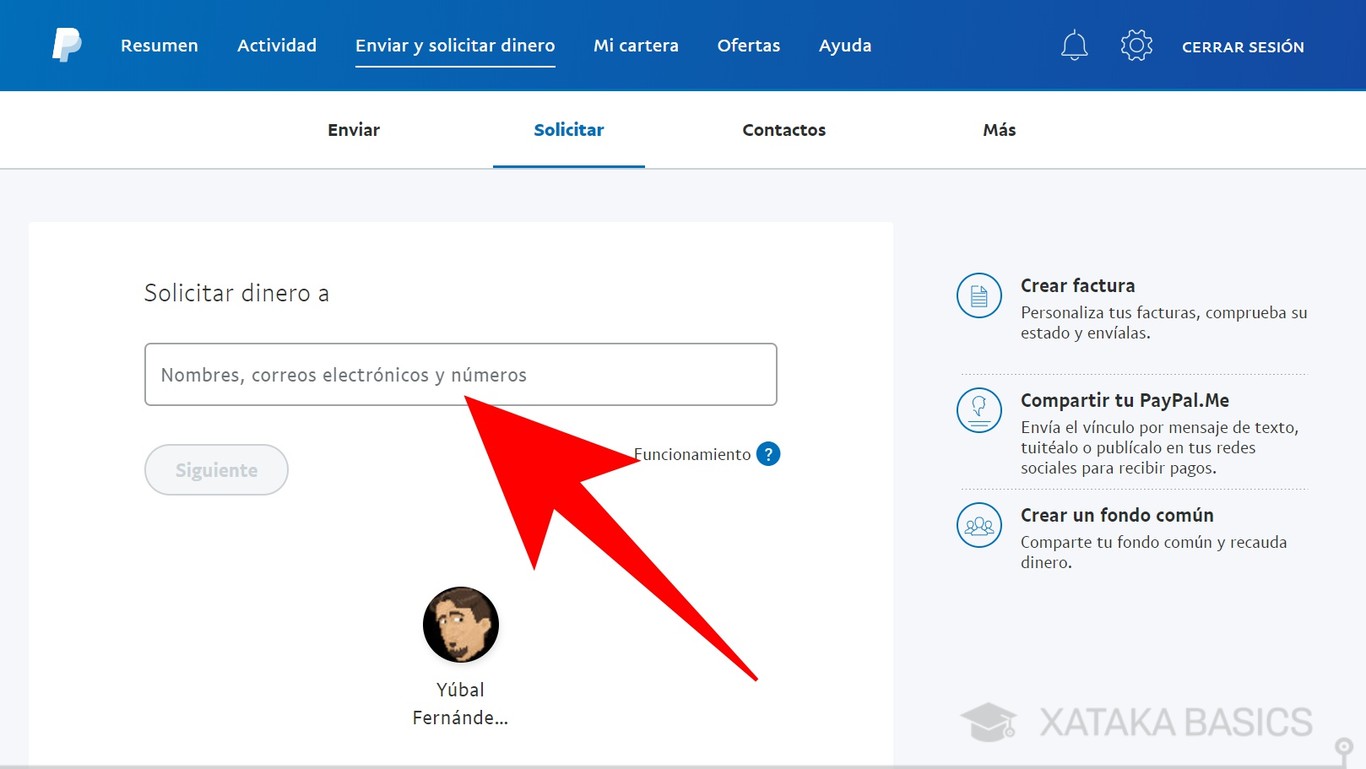This screenshot has height=769, width=1366.
Task: Click the 'Solicitar dinero a' heading
Action: pyautogui.click(x=237, y=293)
